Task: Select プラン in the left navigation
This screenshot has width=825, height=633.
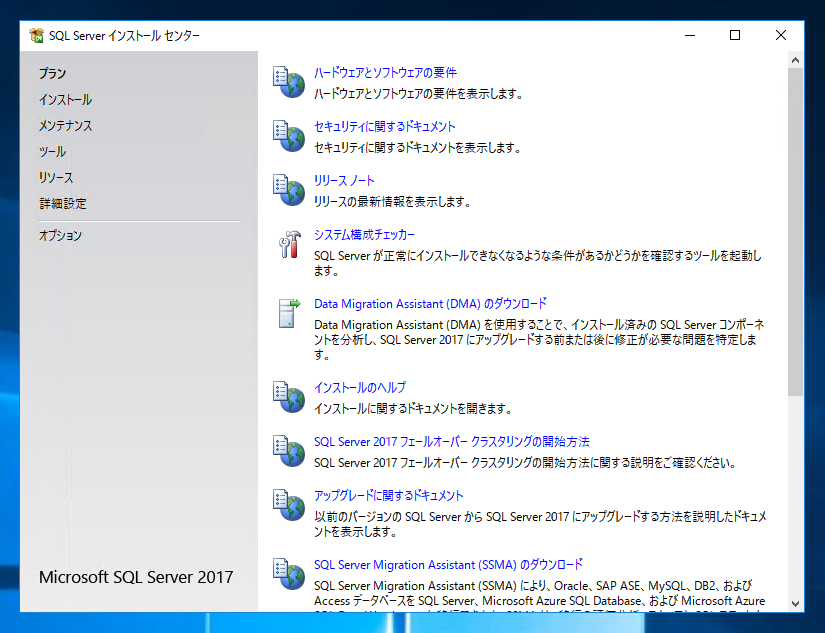Action: coord(53,74)
